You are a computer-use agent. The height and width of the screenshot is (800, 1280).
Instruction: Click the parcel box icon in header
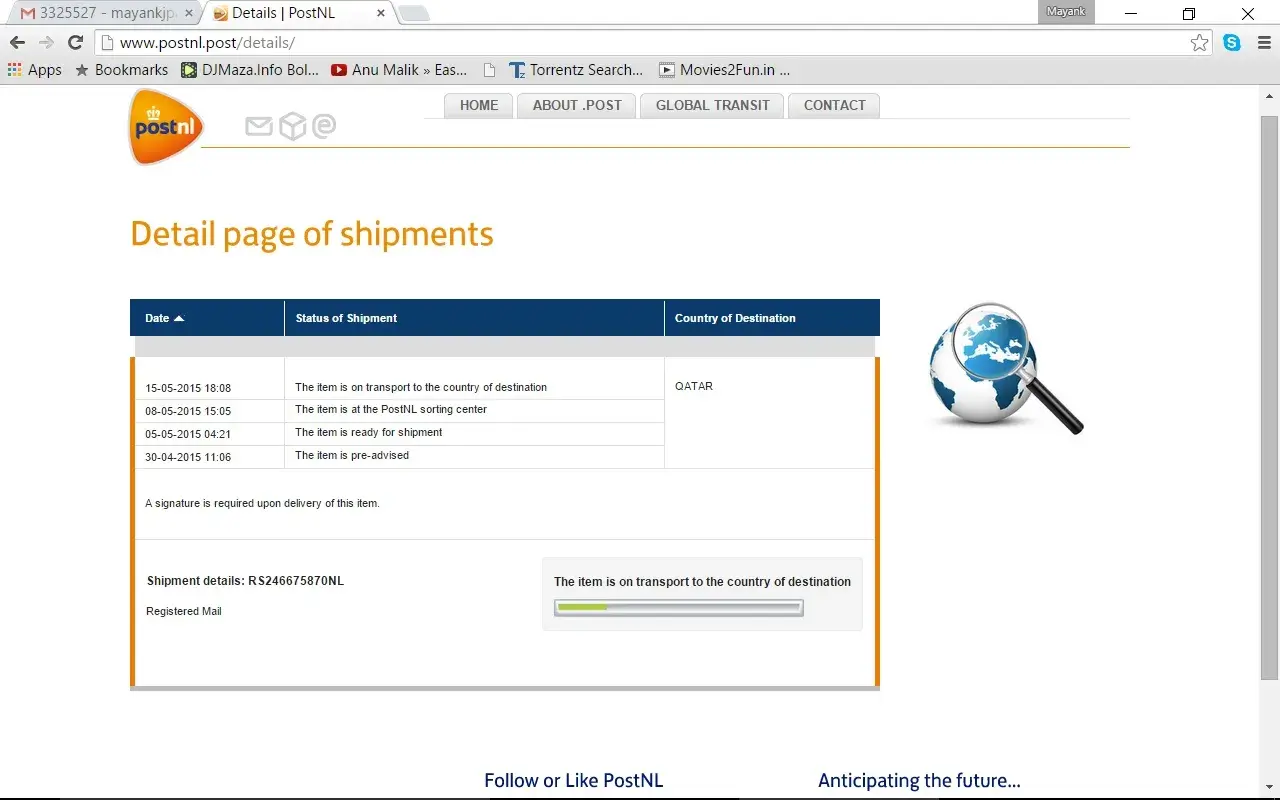coord(292,126)
